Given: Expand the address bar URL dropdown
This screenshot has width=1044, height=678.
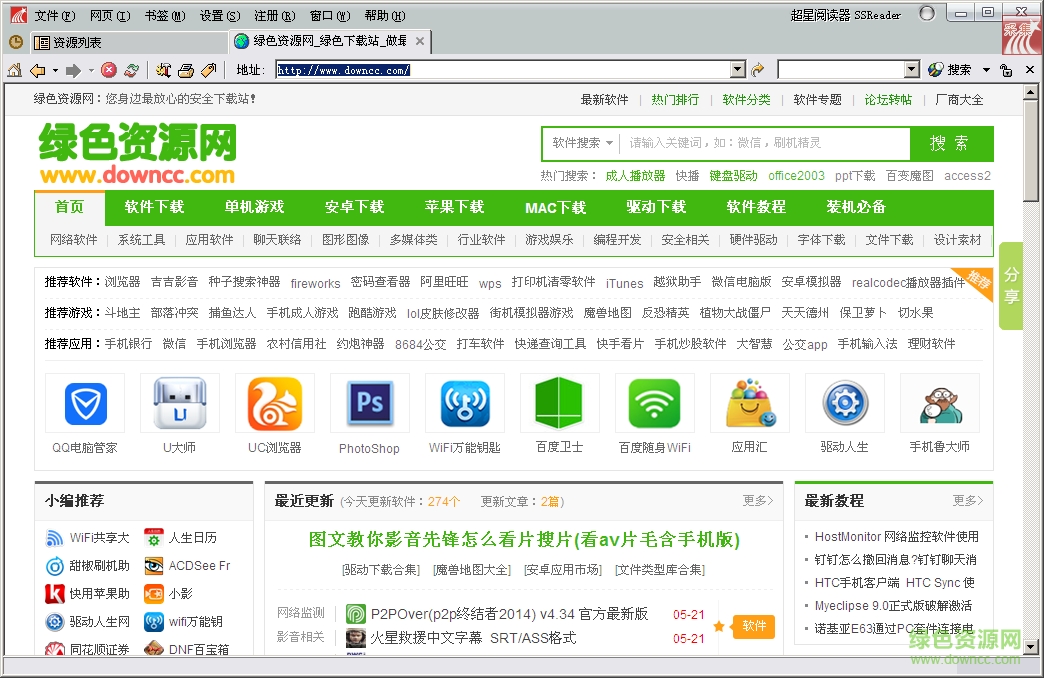Looking at the screenshot, I should [738, 70].
